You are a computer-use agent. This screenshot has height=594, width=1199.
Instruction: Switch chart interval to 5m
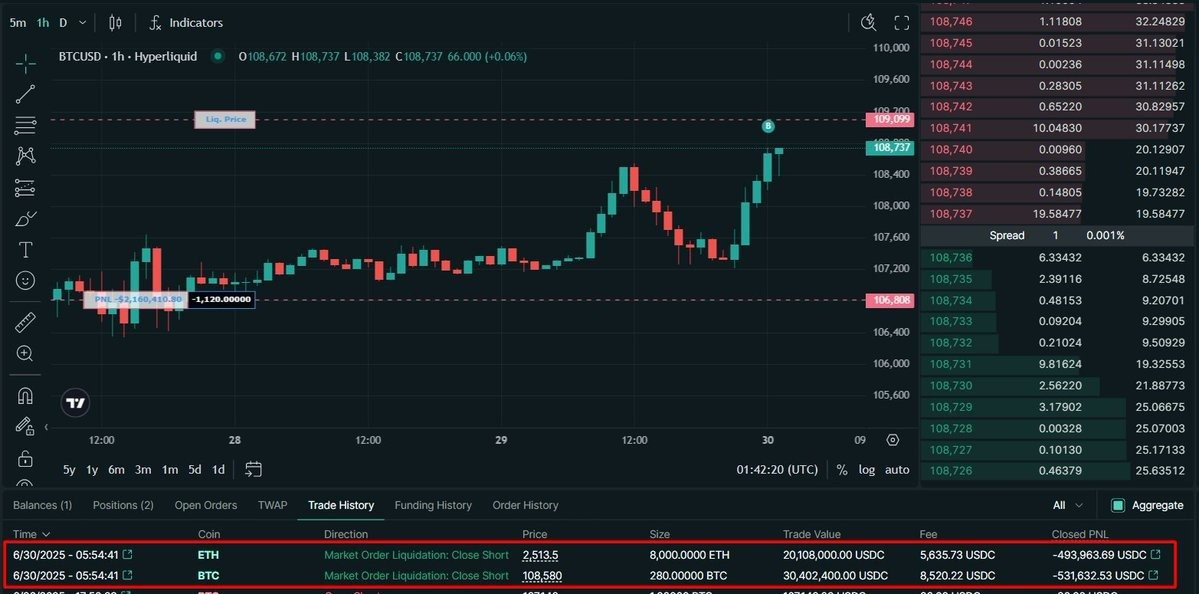18,23
